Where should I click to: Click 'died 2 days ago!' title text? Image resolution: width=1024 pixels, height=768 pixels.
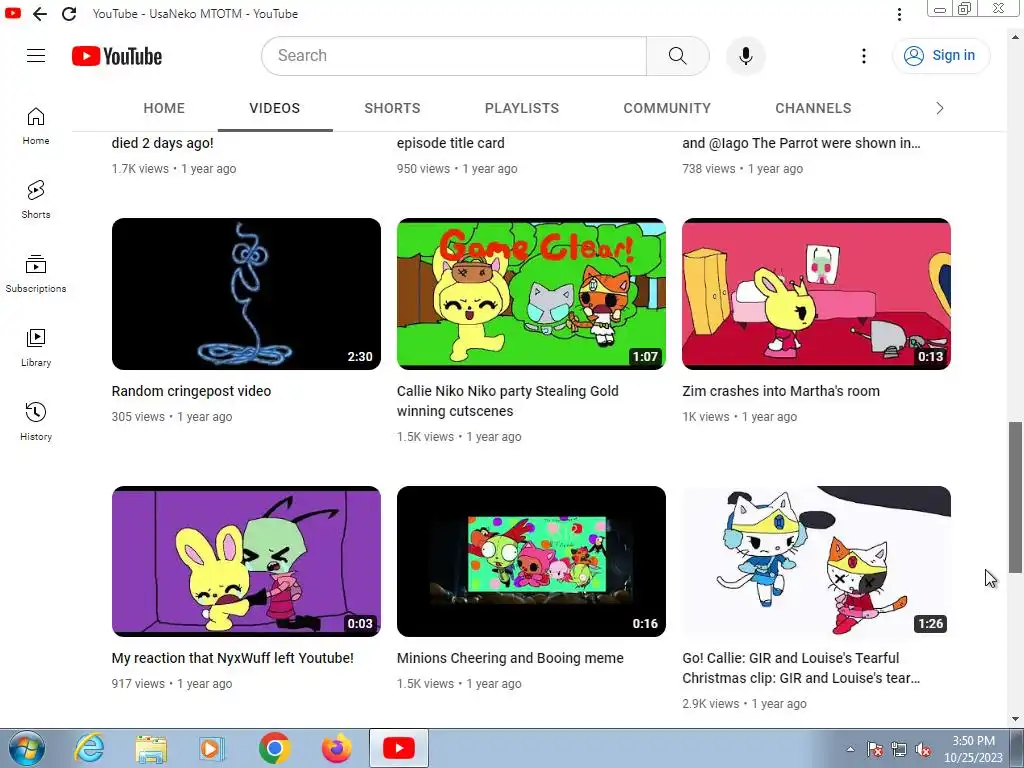pos(163,143)
